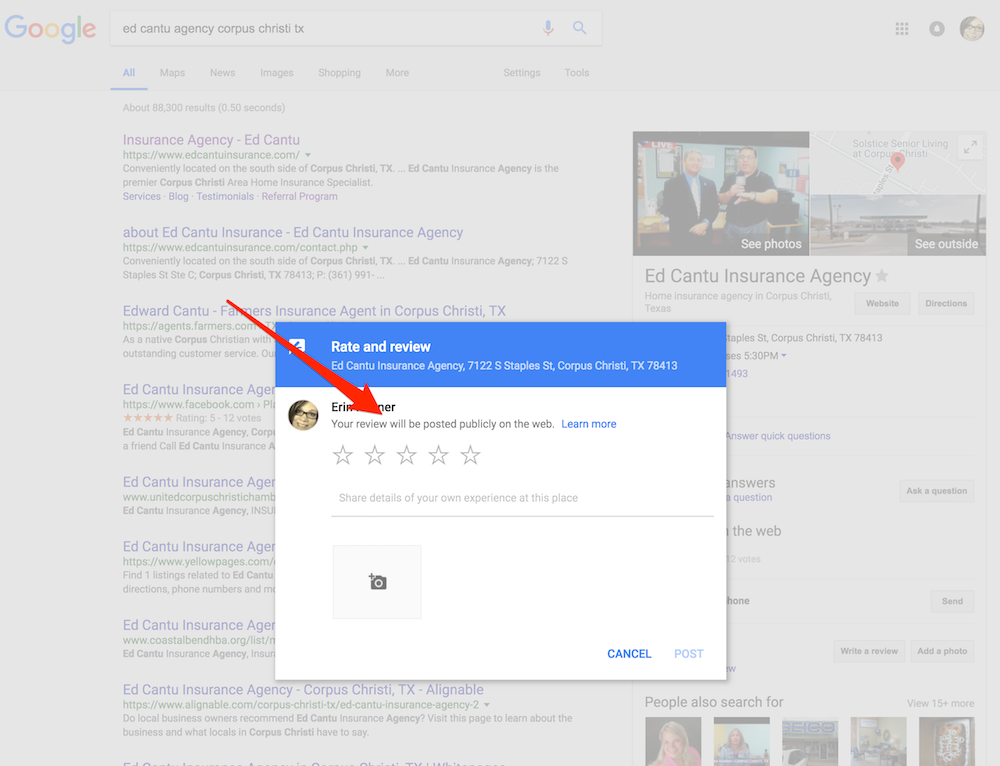Click the account profile avatar at top right
Viewport: 1000px width, 766px height.
[x=972, y=29]
